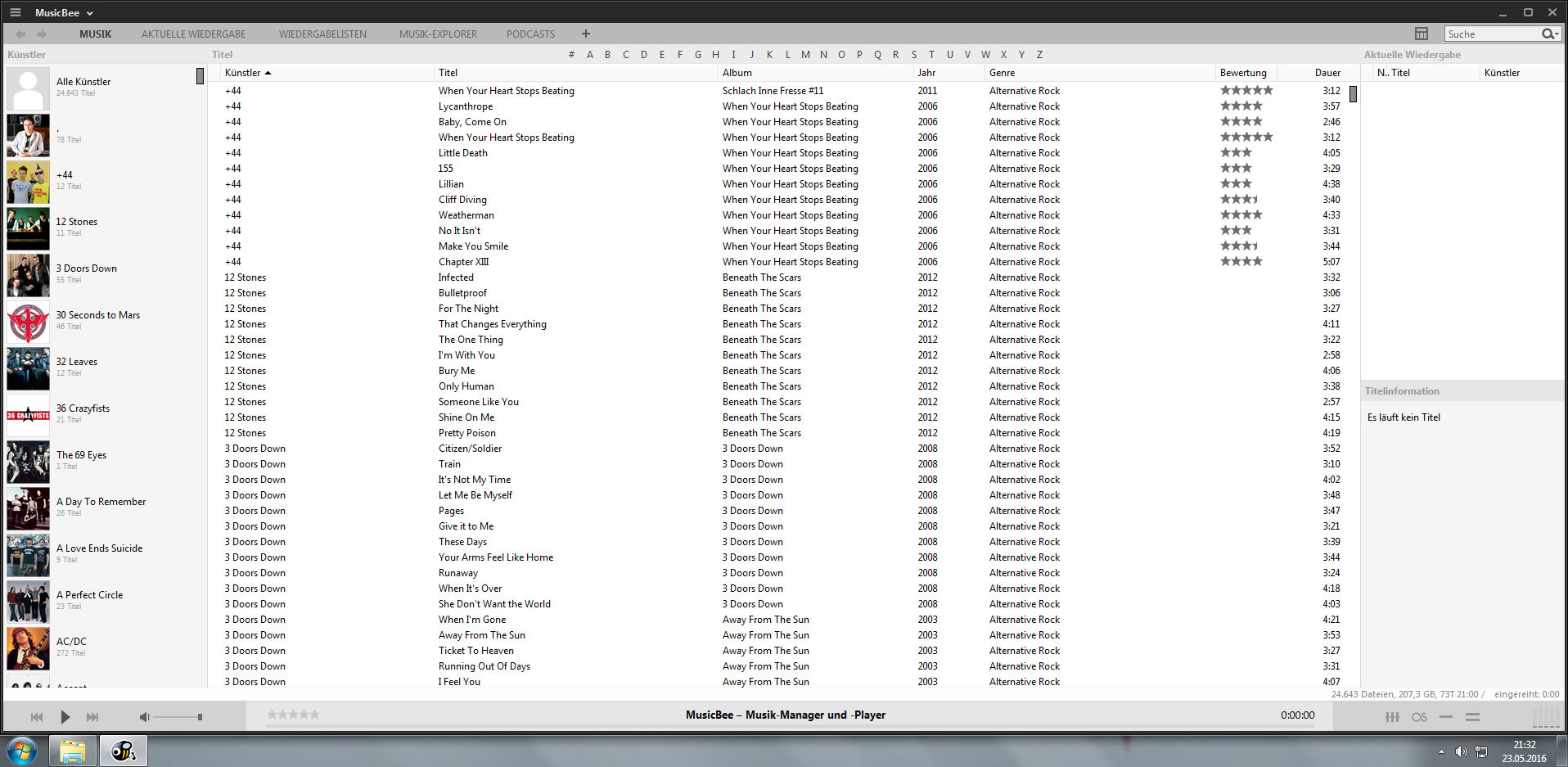Mute sound via speaker icon in player
Screen dimensions: 1568x767
point(144,717)
